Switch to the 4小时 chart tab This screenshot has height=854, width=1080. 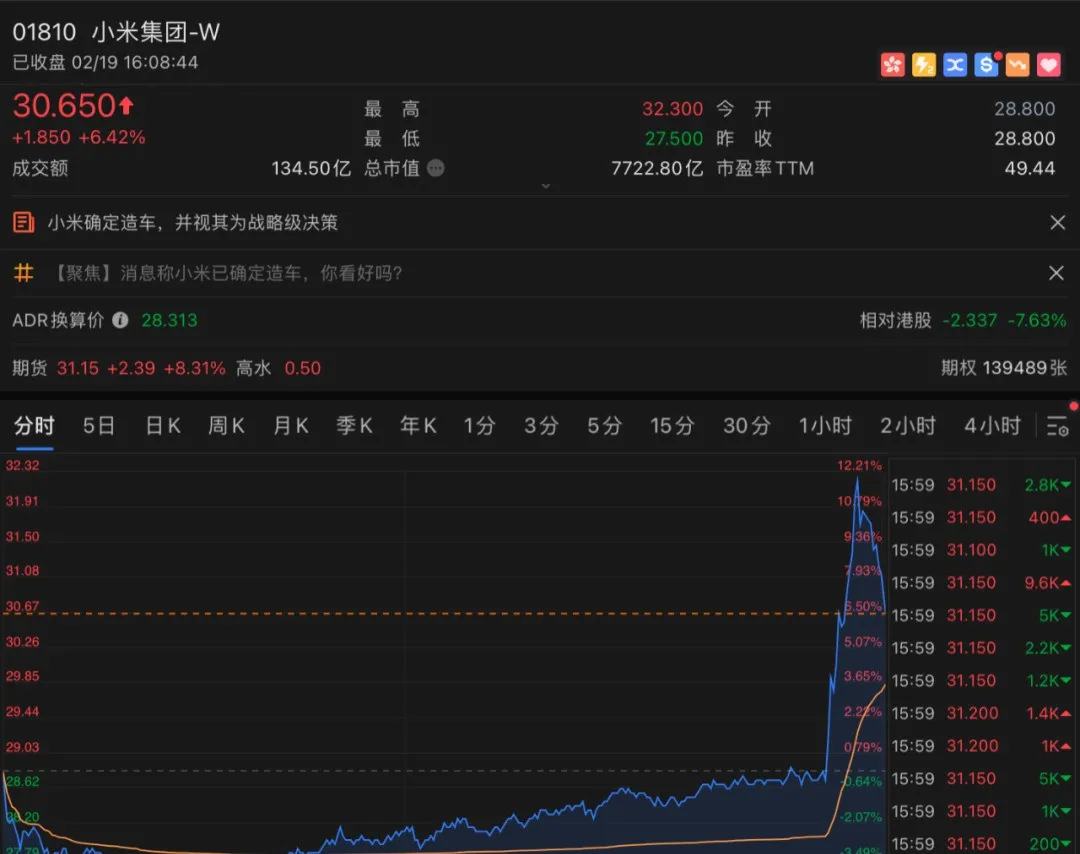click(993, 426)
